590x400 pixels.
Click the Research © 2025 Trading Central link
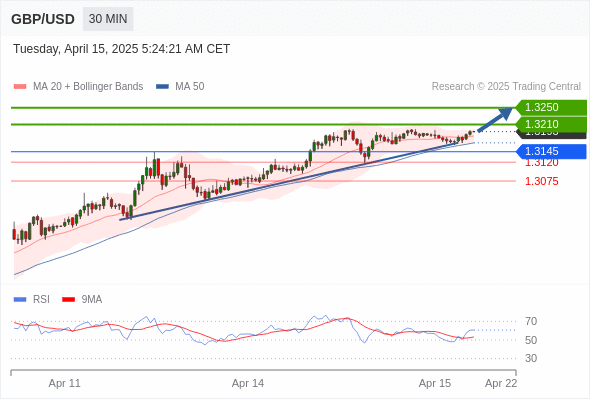tap(506, 87)
